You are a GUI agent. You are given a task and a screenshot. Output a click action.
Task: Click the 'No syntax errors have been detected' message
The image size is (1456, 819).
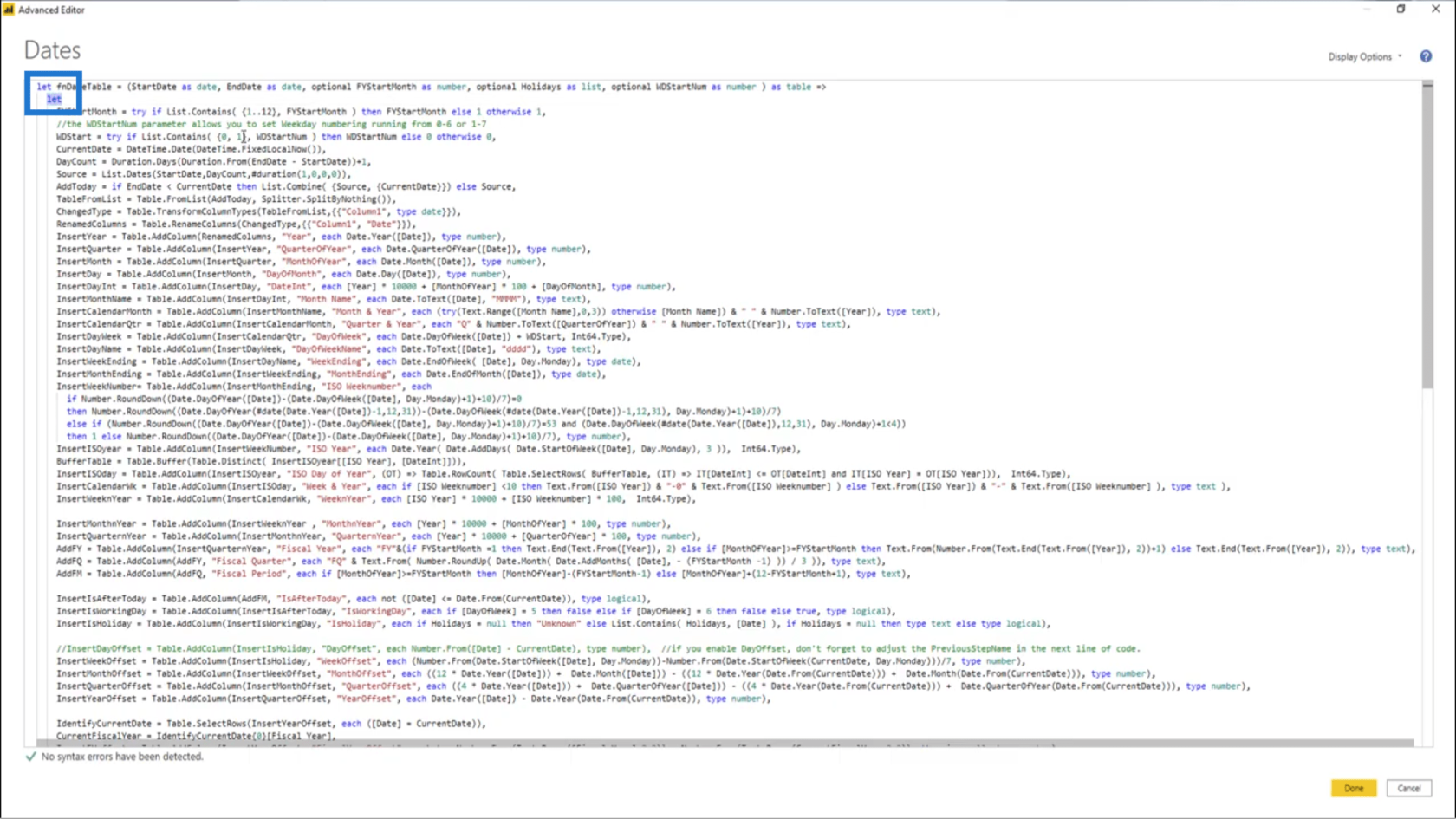[122, 757]
